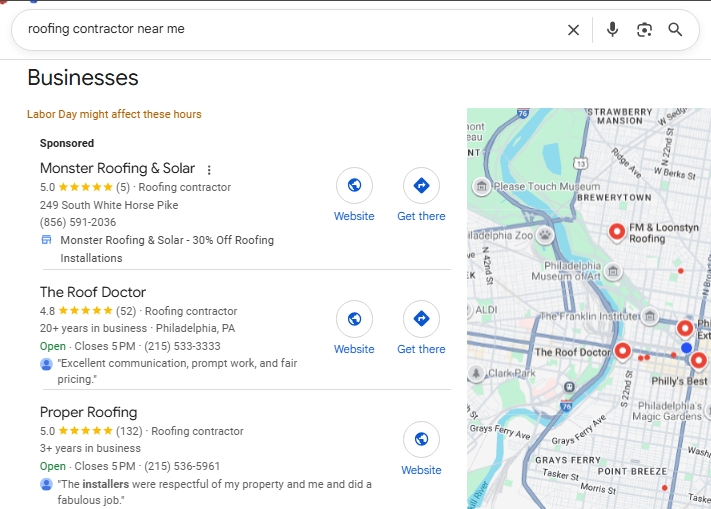Click The Roof Doctor map pin
This screenshot has height=509, width=711.
[x=623, y=351]
